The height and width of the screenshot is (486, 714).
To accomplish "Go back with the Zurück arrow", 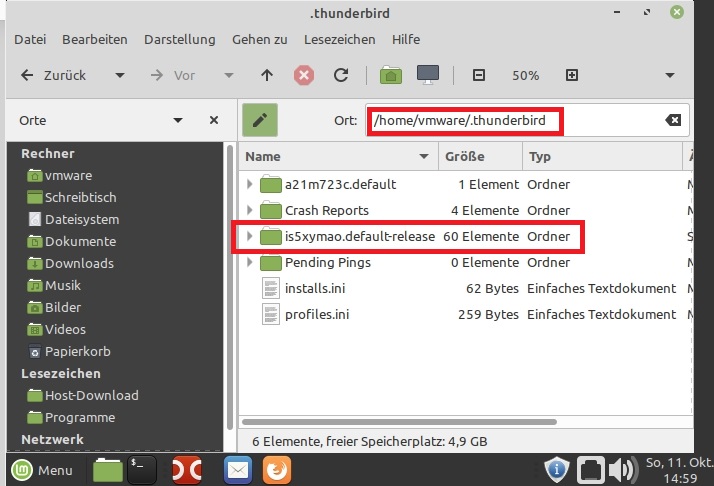I will click(27, 75).
